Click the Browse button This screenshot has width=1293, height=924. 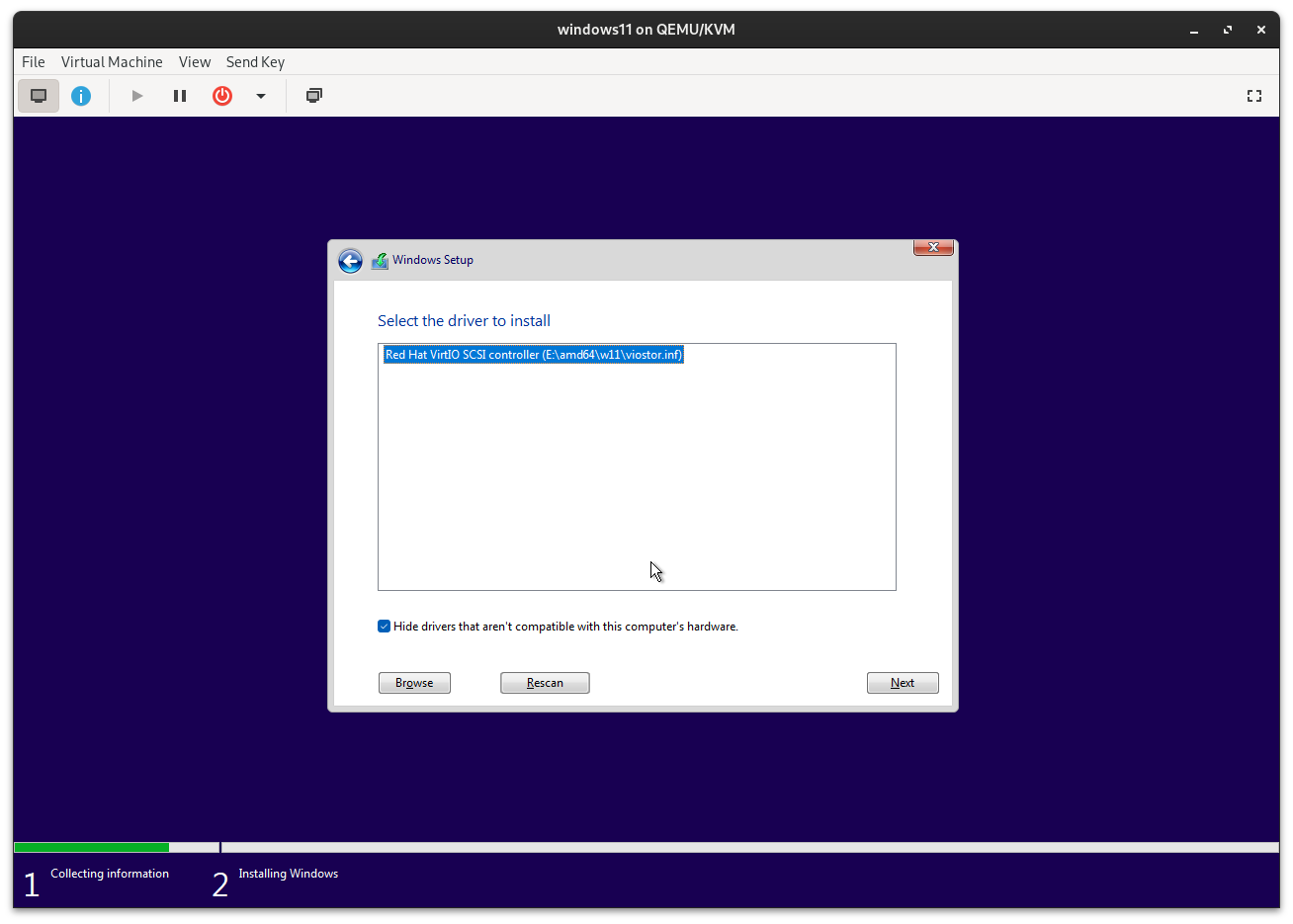click(x=414, y=683)
